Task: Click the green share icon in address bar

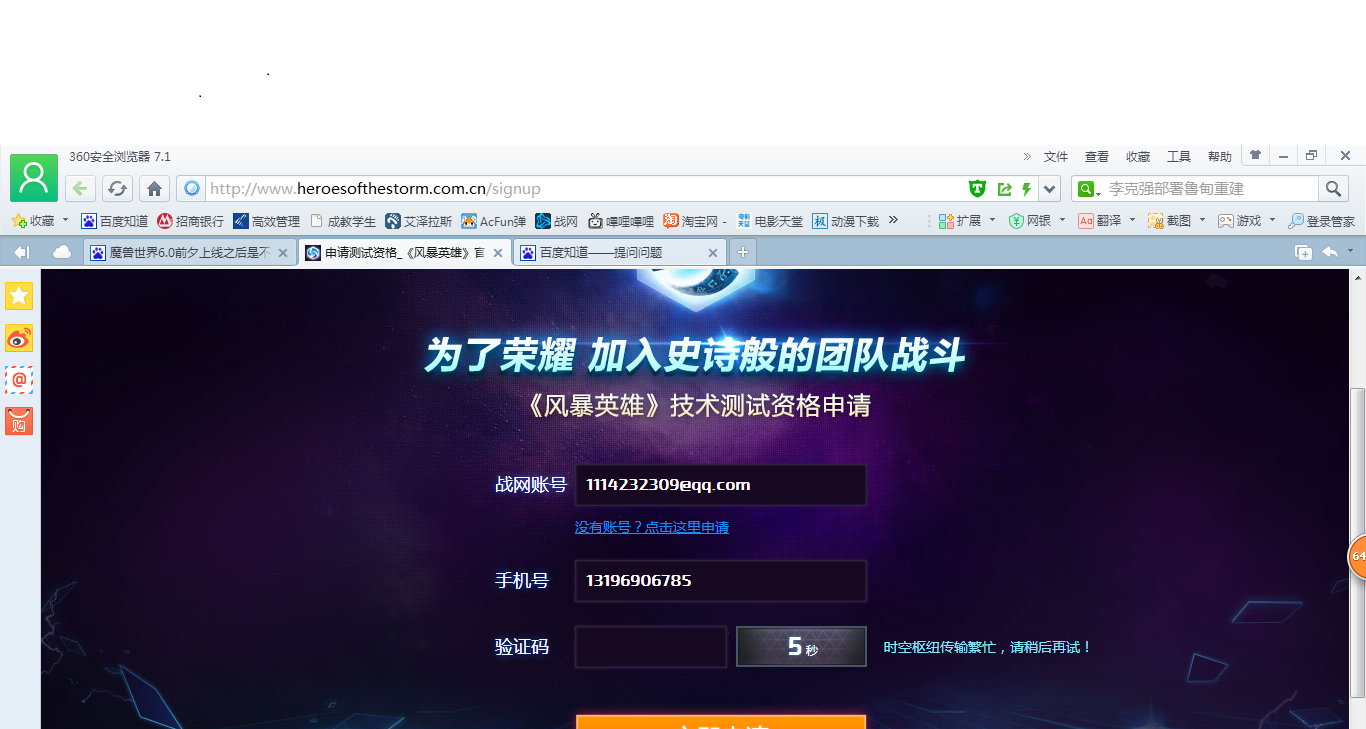Action: point(1004,189)
